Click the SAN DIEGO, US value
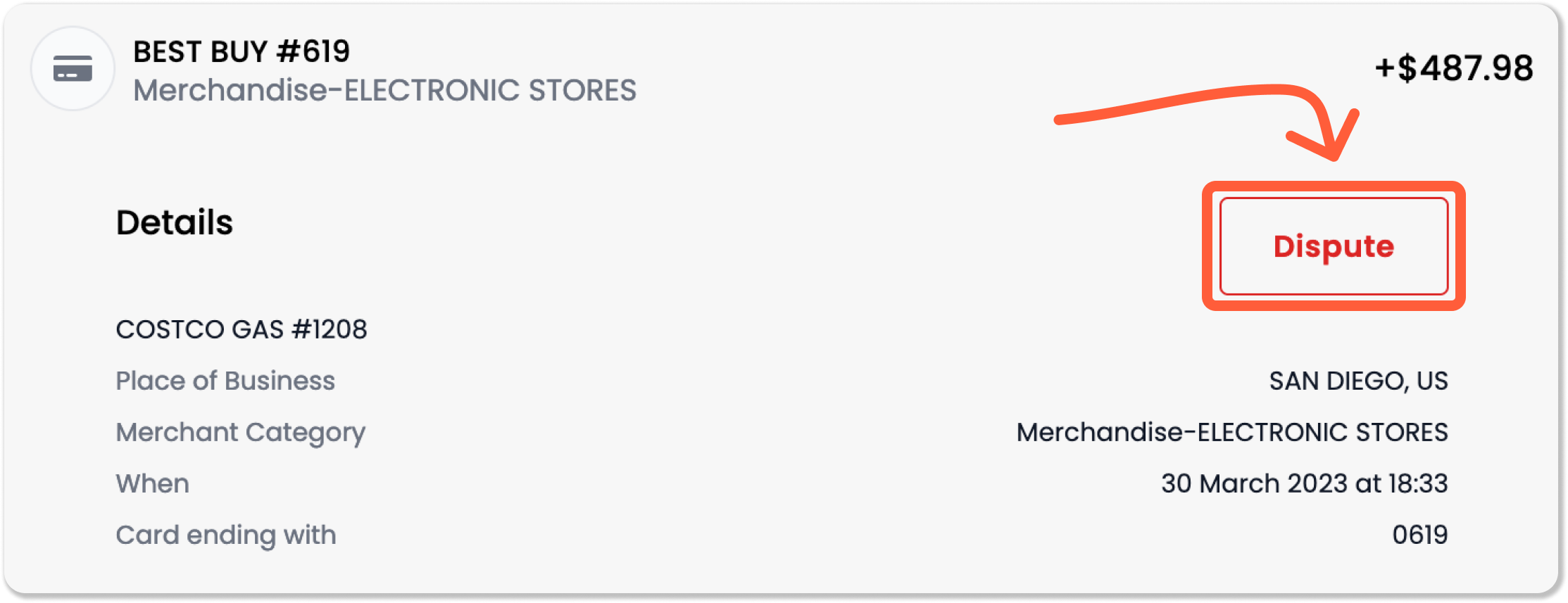1568x603 pixels. pos(1359,381)
